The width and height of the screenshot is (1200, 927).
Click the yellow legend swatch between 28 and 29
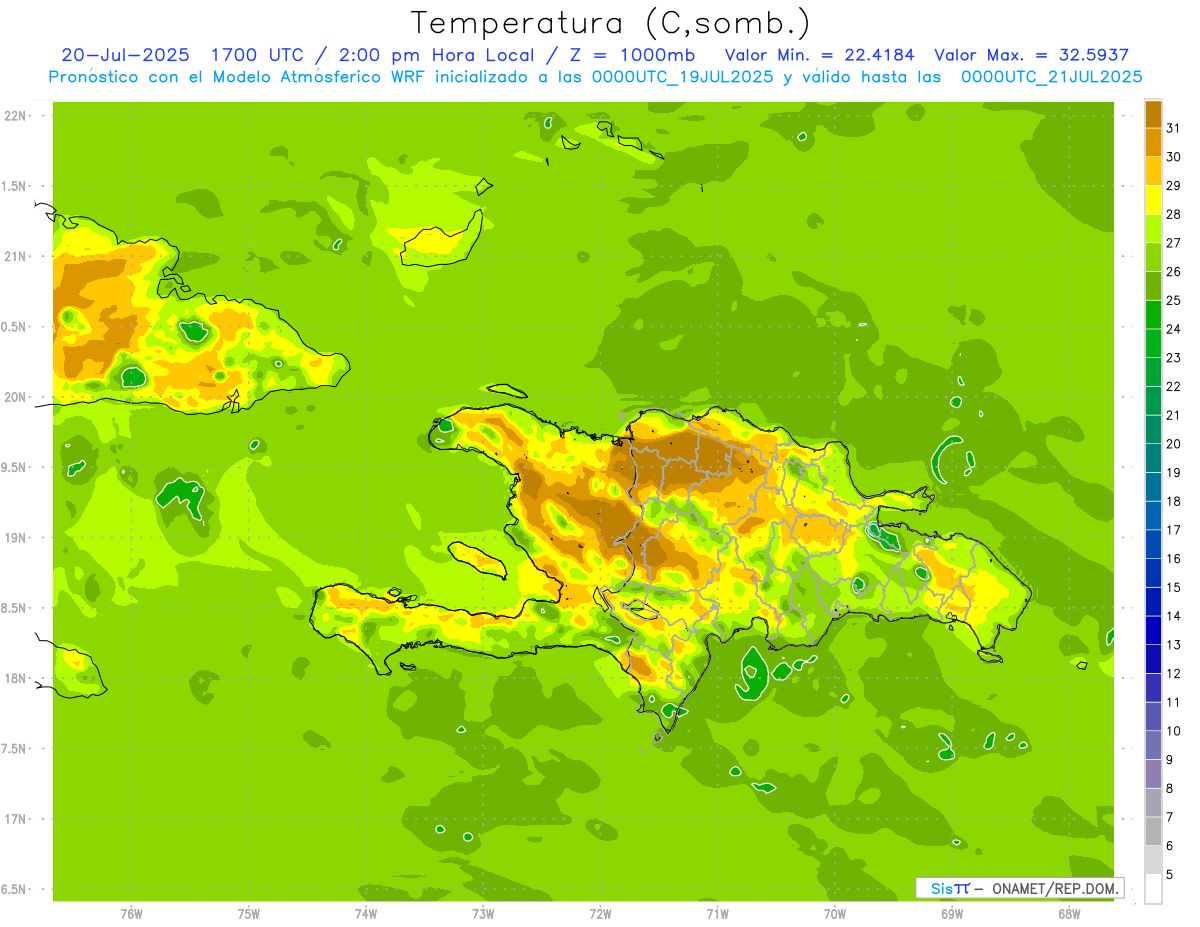coord(1153,199)
